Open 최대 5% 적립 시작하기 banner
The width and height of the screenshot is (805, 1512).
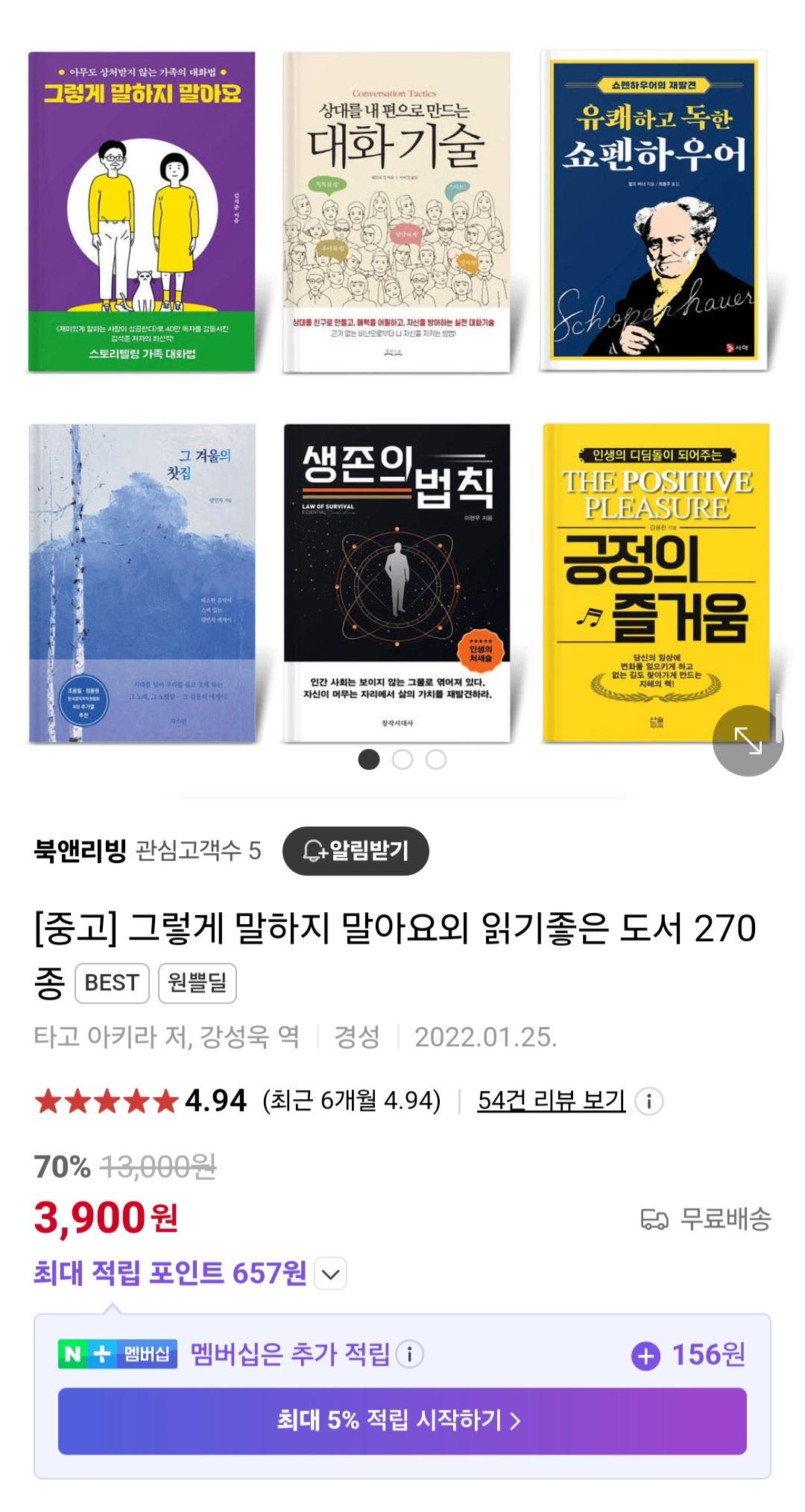[x=402, y=1420]
